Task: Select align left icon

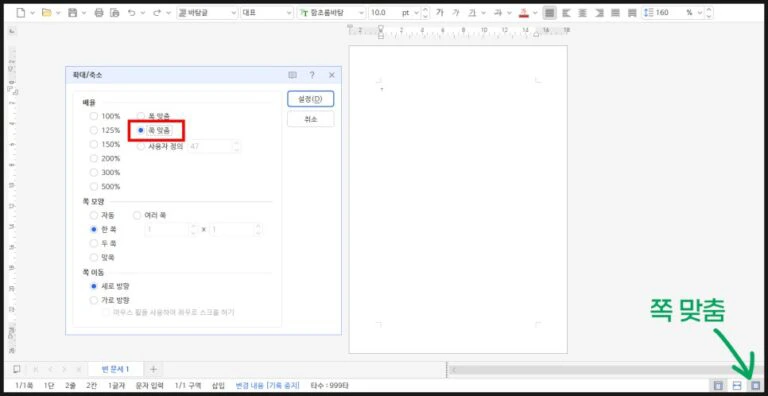Action: (x=566, y=13)
